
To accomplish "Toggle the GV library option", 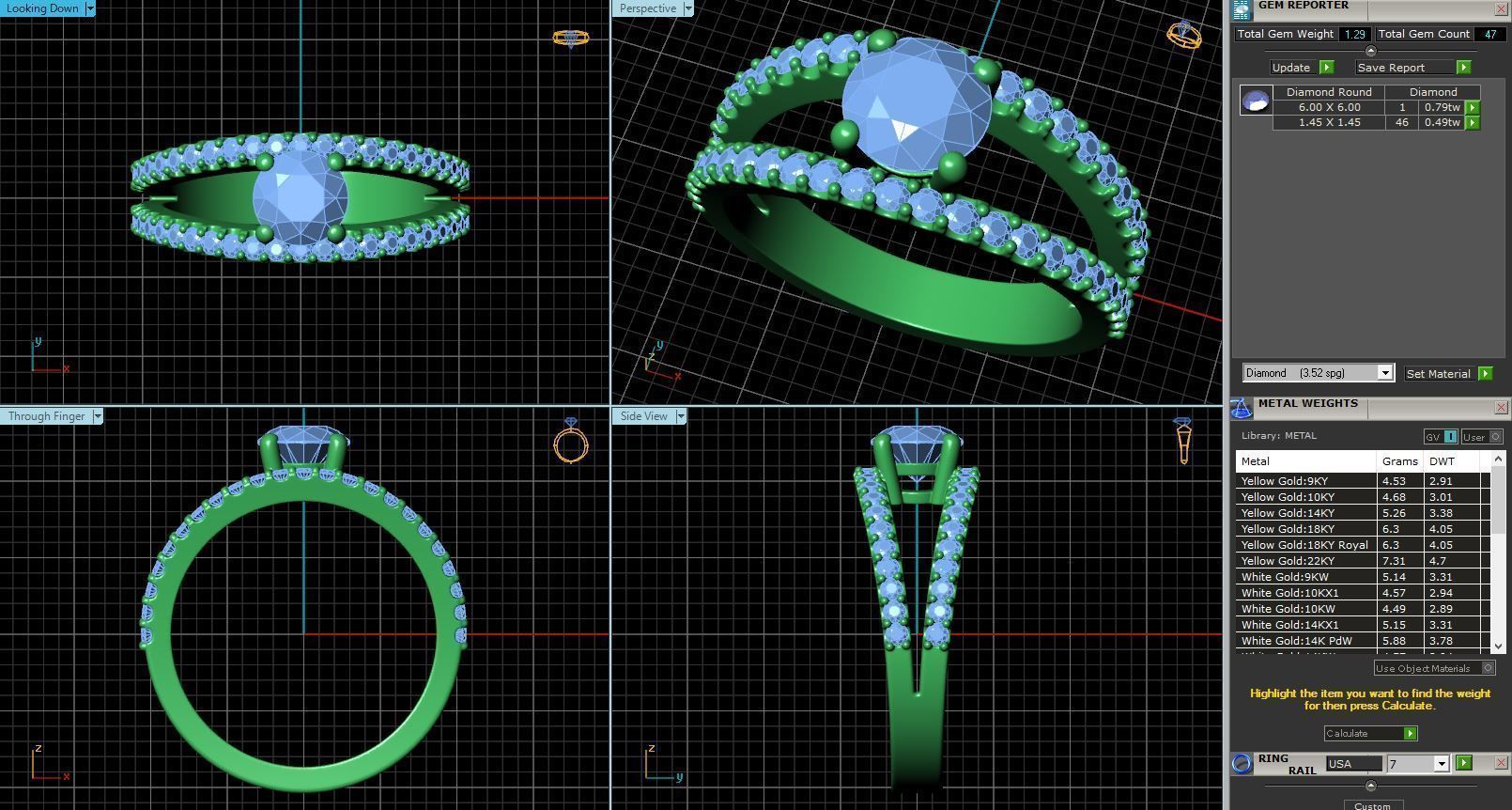I will (1441, 437).
